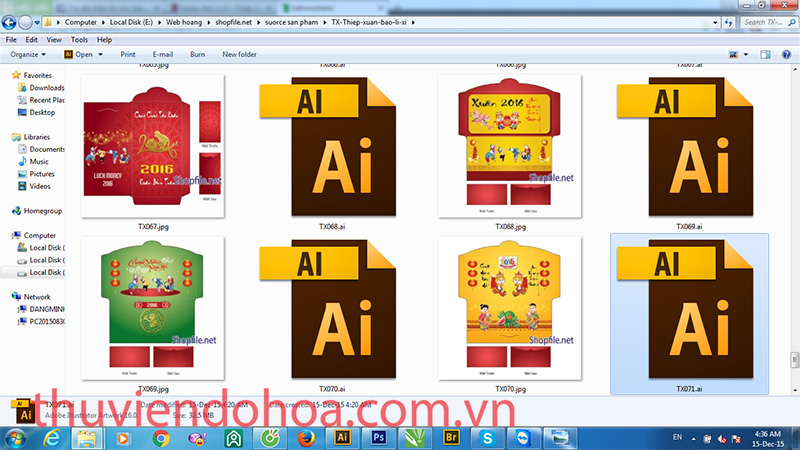Click the Forward navigation arrow
The width and height of the screenshot is (800, 450).
point(25,22)
